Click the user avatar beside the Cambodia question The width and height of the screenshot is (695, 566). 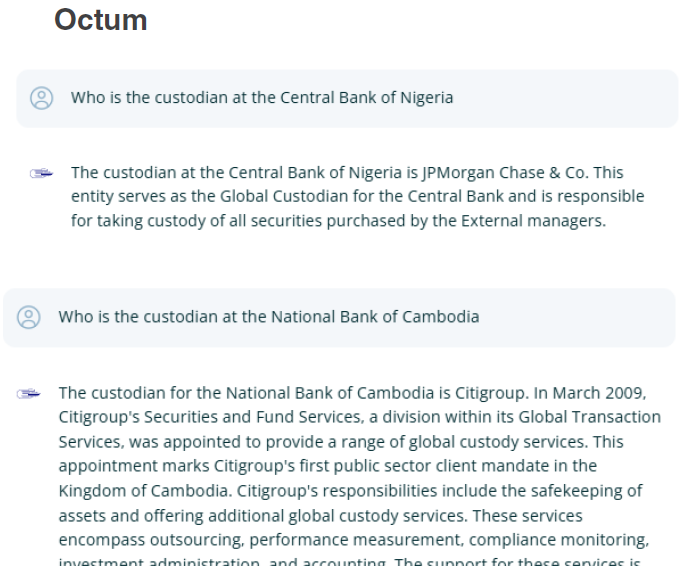(29, 317)
